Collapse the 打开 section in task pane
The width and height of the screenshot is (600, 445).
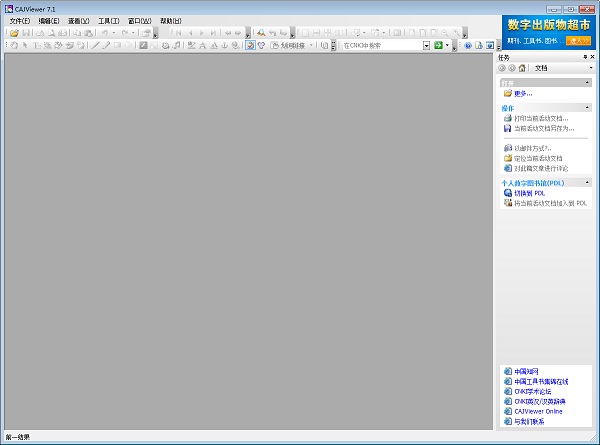(588, 82)
